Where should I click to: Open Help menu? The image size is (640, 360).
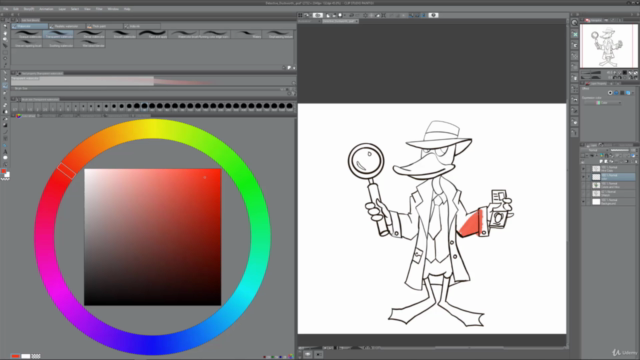[127, 9]
